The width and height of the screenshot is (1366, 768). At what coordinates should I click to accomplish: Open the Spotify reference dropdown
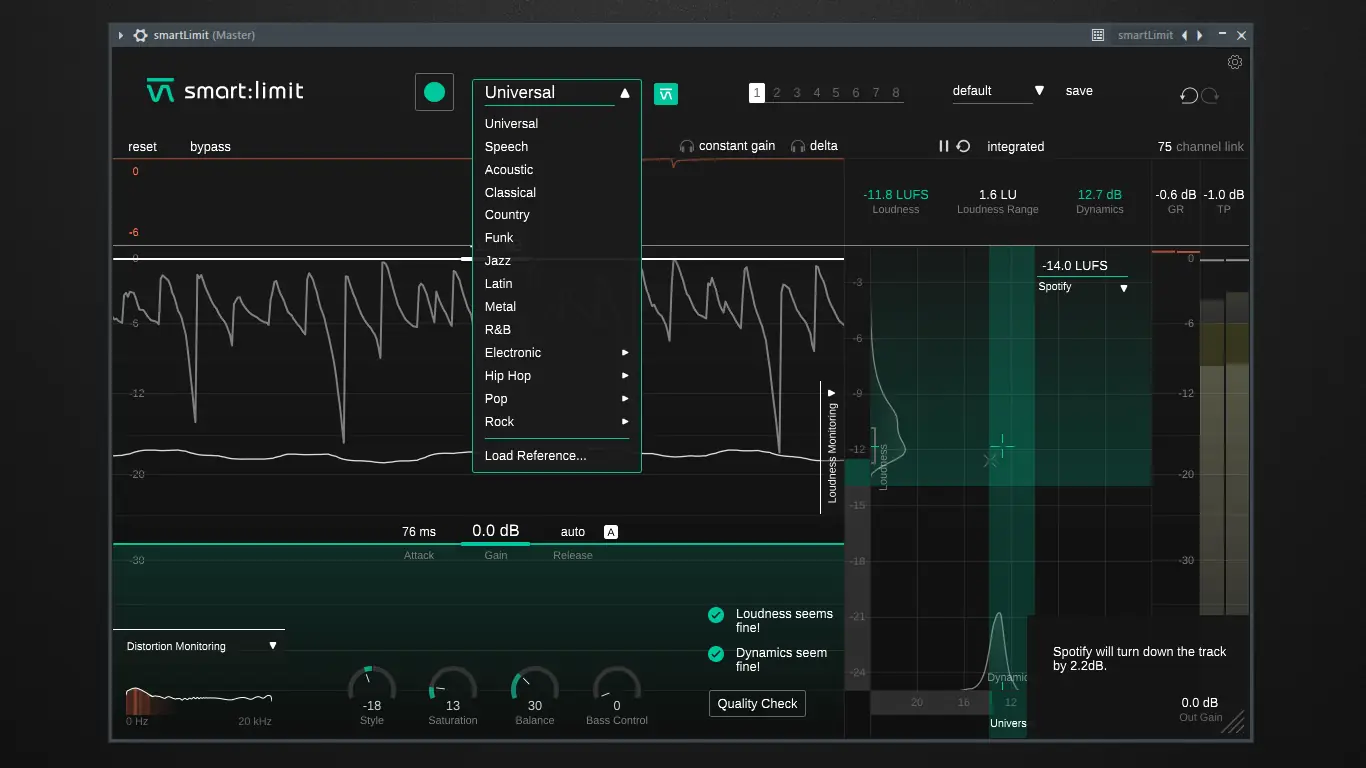pos(1083,287)
